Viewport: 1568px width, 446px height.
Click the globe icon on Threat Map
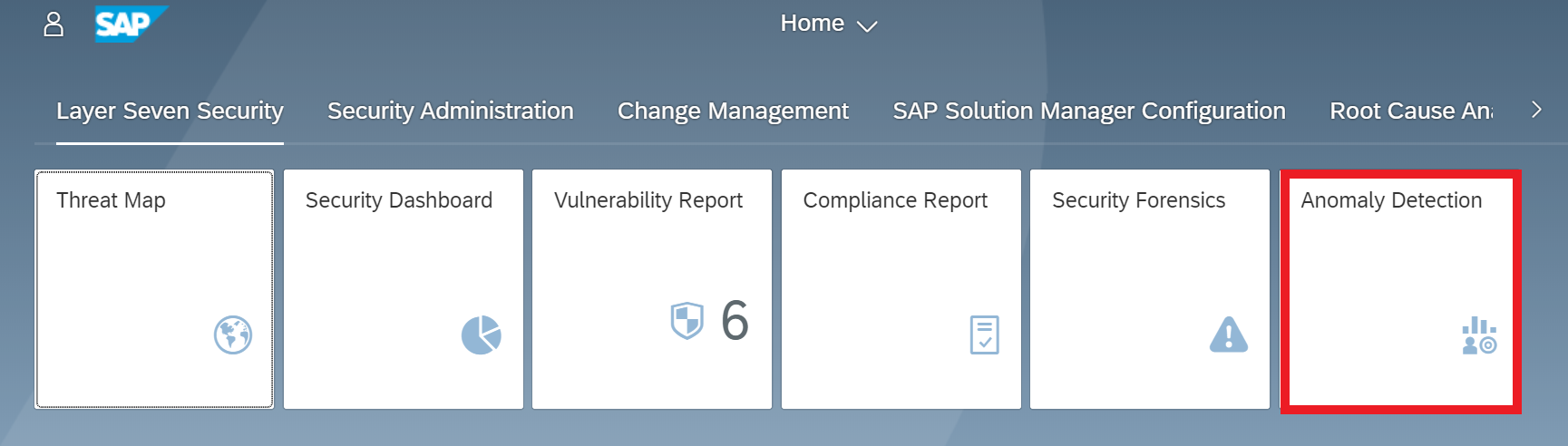click(232, 335)
